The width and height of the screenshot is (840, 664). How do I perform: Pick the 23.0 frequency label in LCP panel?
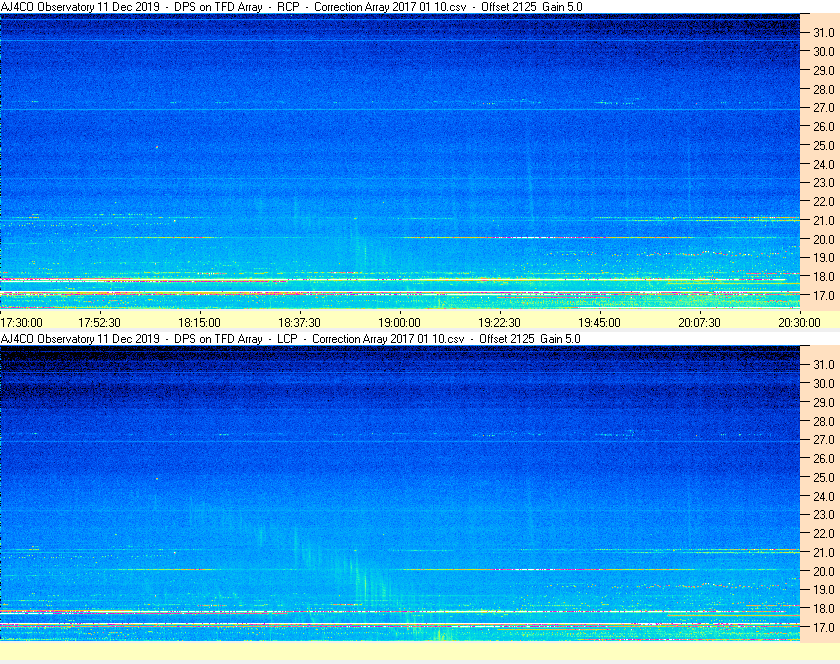click(x=824, y=514)
